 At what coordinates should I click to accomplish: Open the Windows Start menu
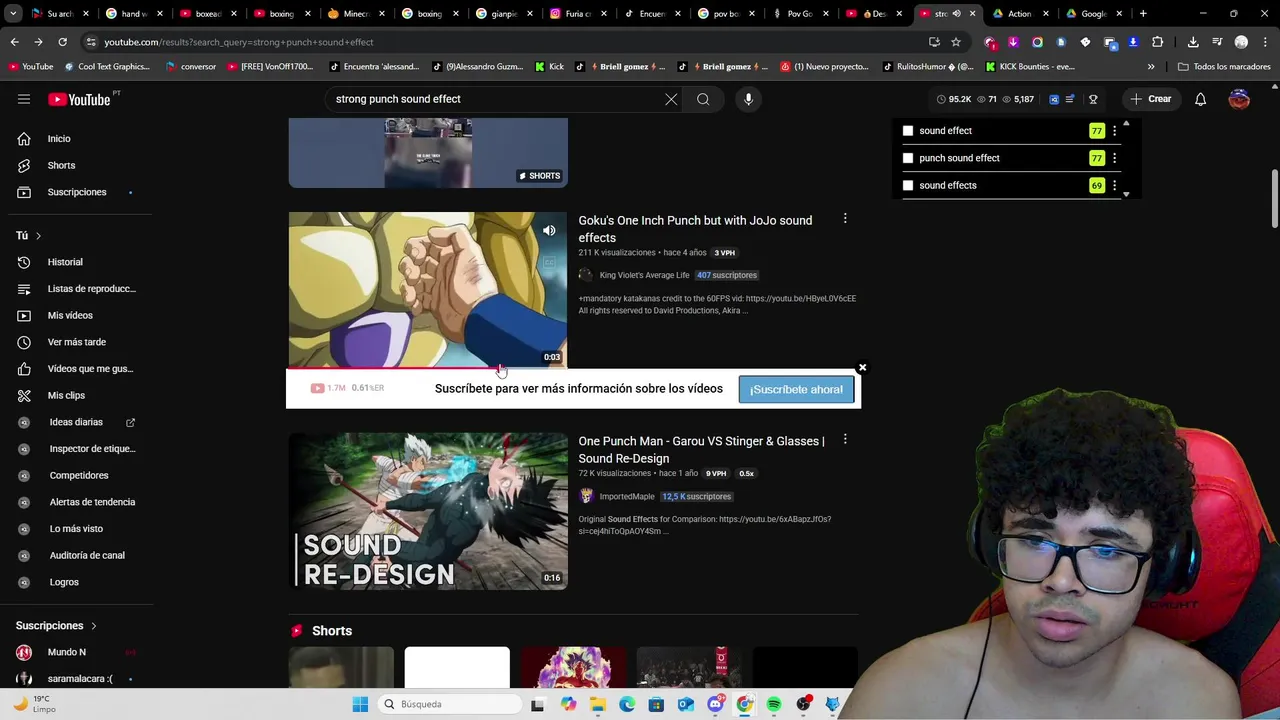tap(360, 704)
